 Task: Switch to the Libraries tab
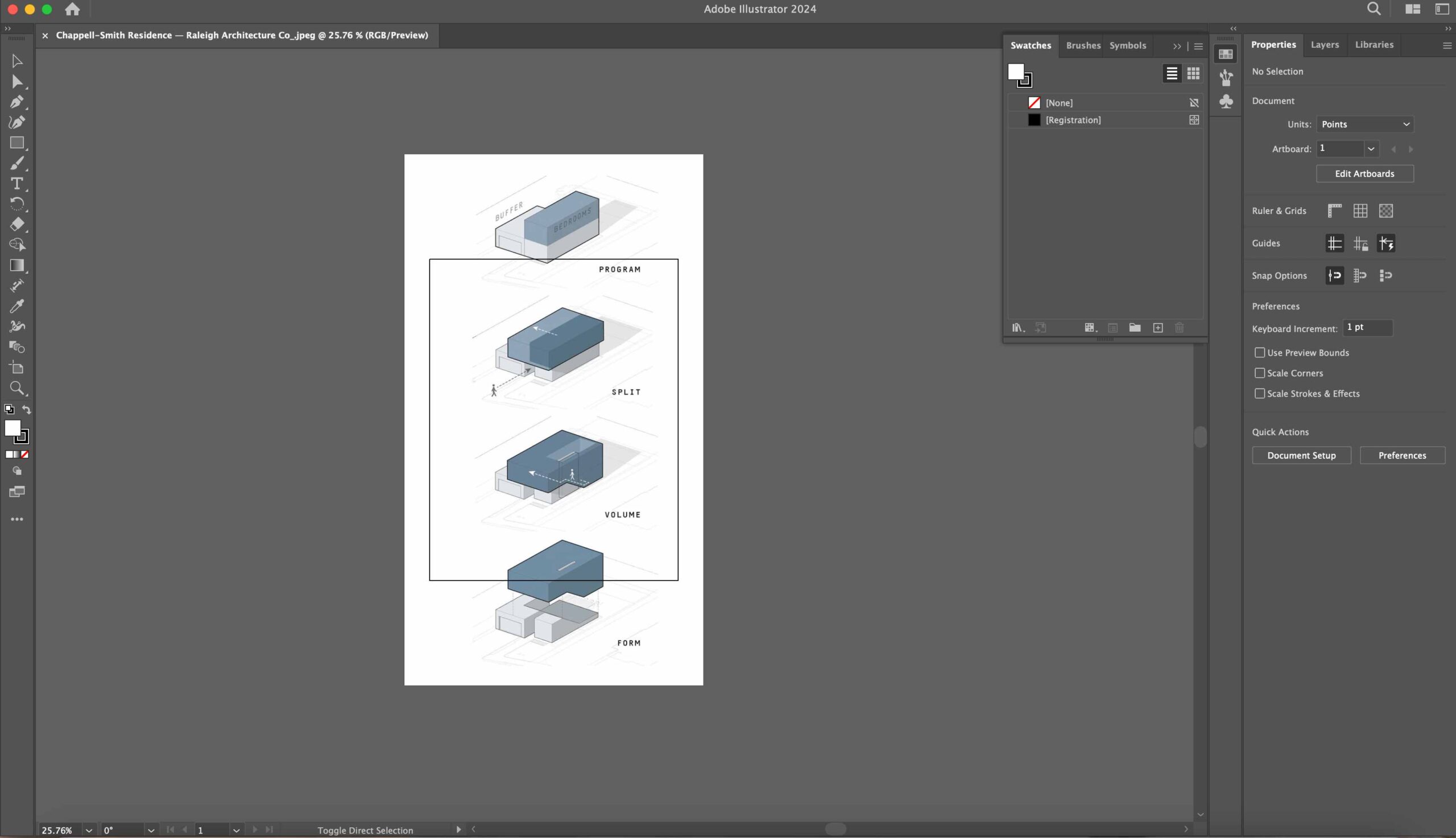click(x=1374, y=44)
